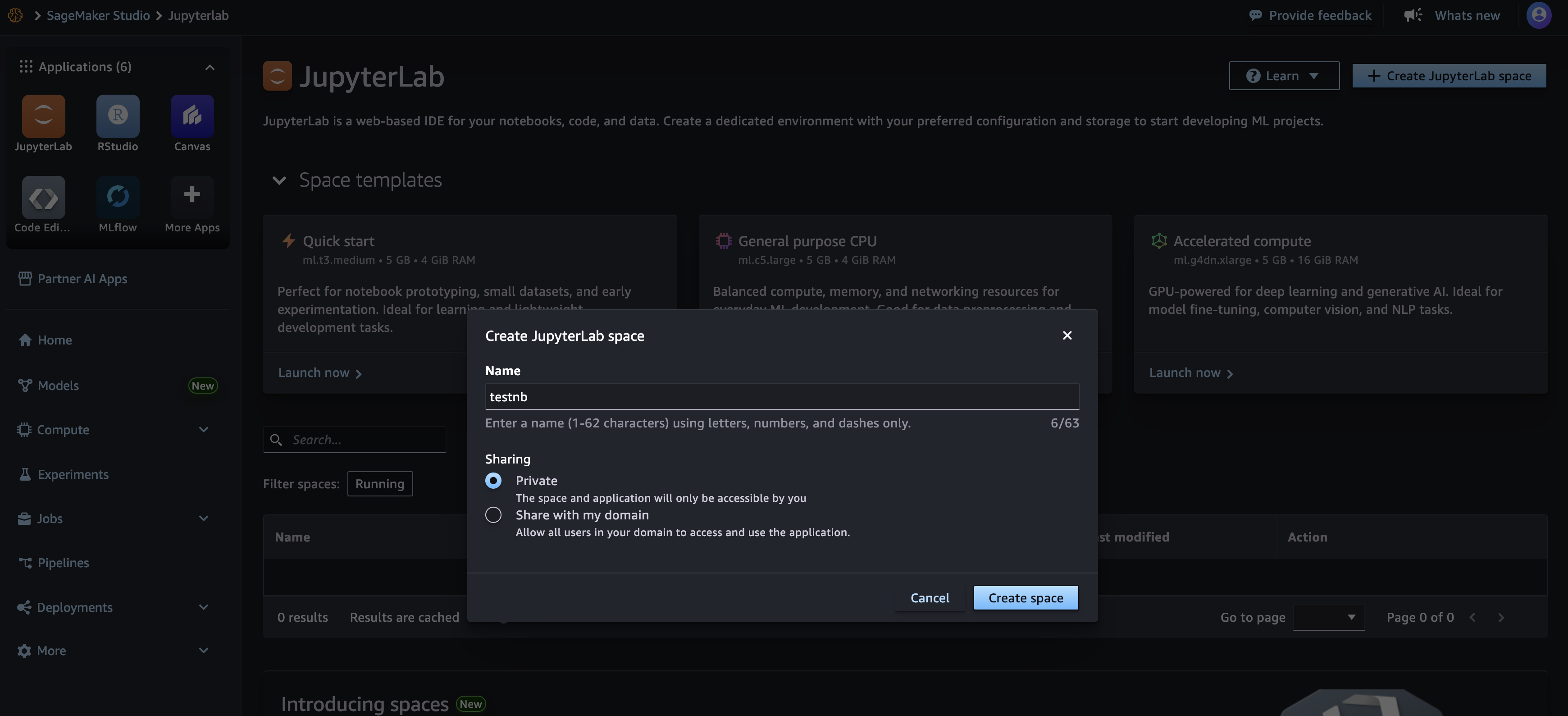Click the SageMaker logo in breadcrumb
1568x716 pixels.
(15, 15)
